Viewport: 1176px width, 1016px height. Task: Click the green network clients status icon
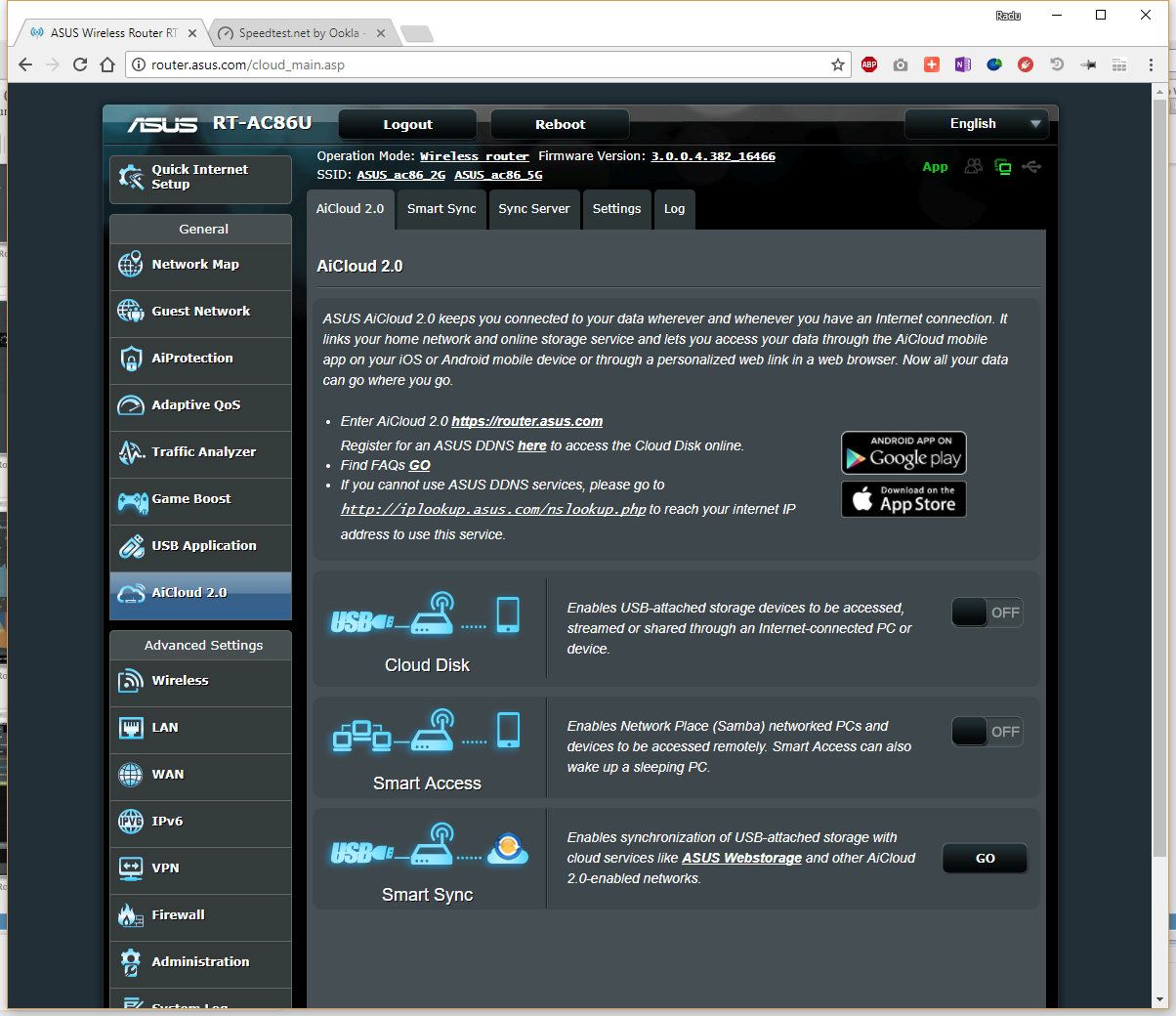1003,167
